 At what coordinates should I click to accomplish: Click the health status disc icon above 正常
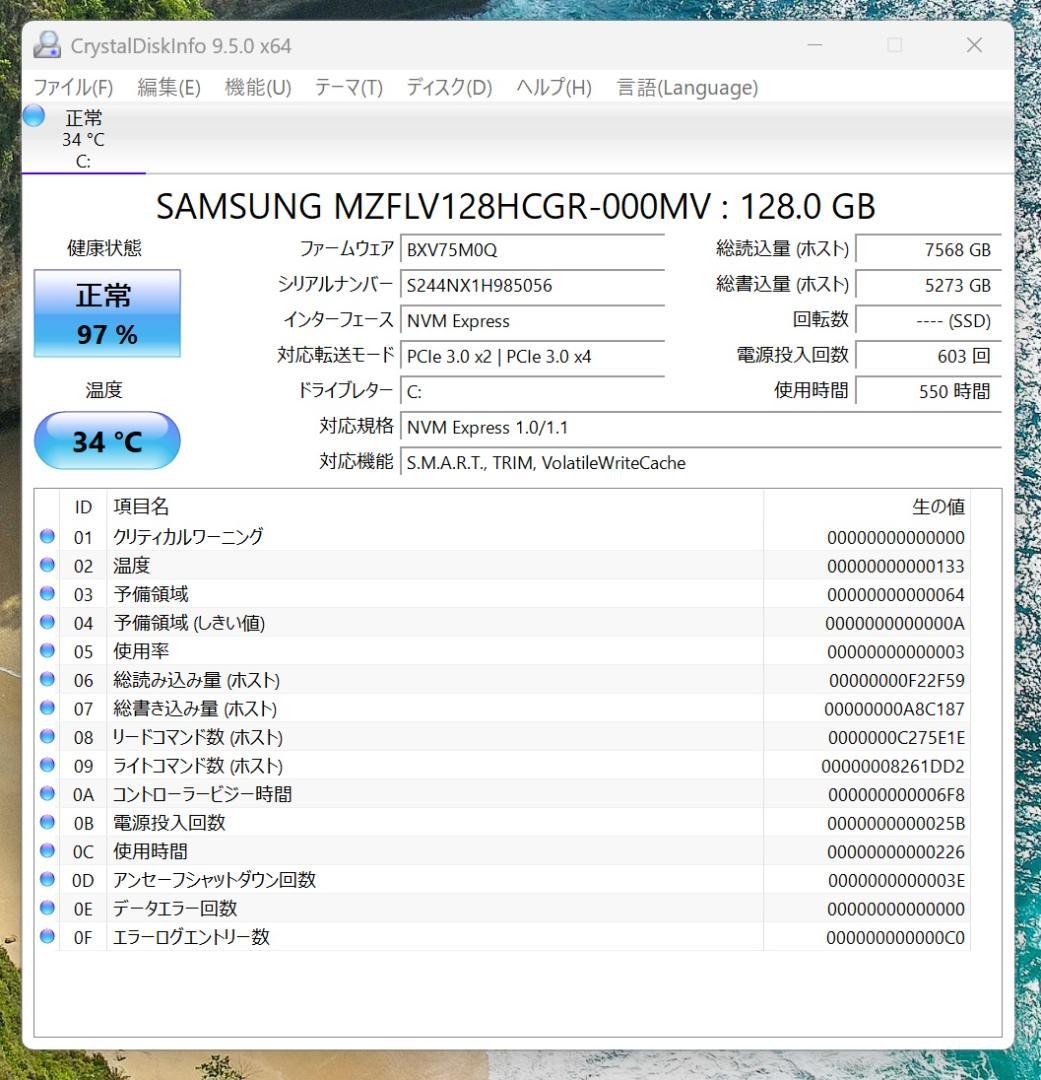(34, 117)
